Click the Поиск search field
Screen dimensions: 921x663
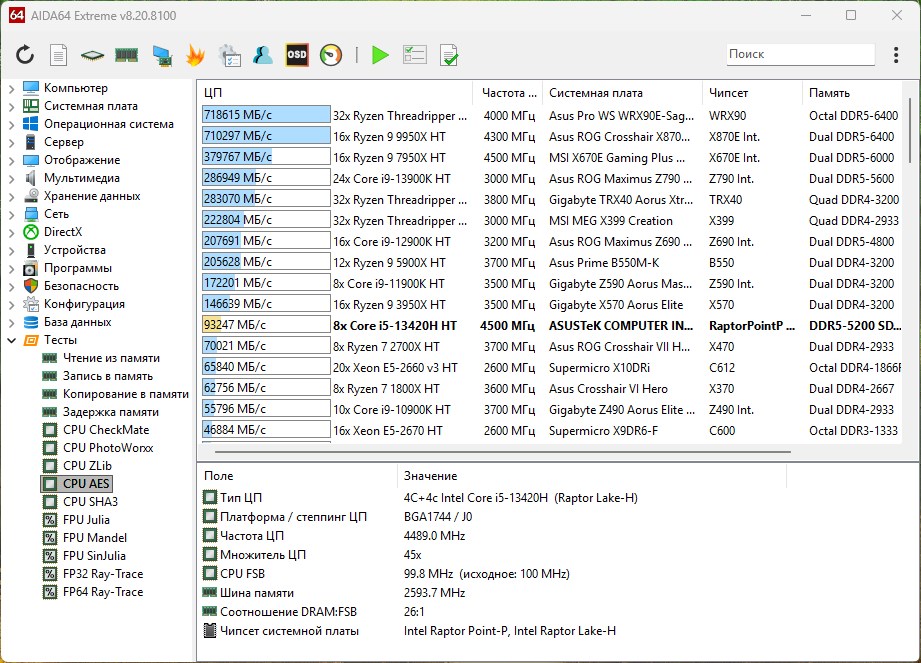(799, 54)
